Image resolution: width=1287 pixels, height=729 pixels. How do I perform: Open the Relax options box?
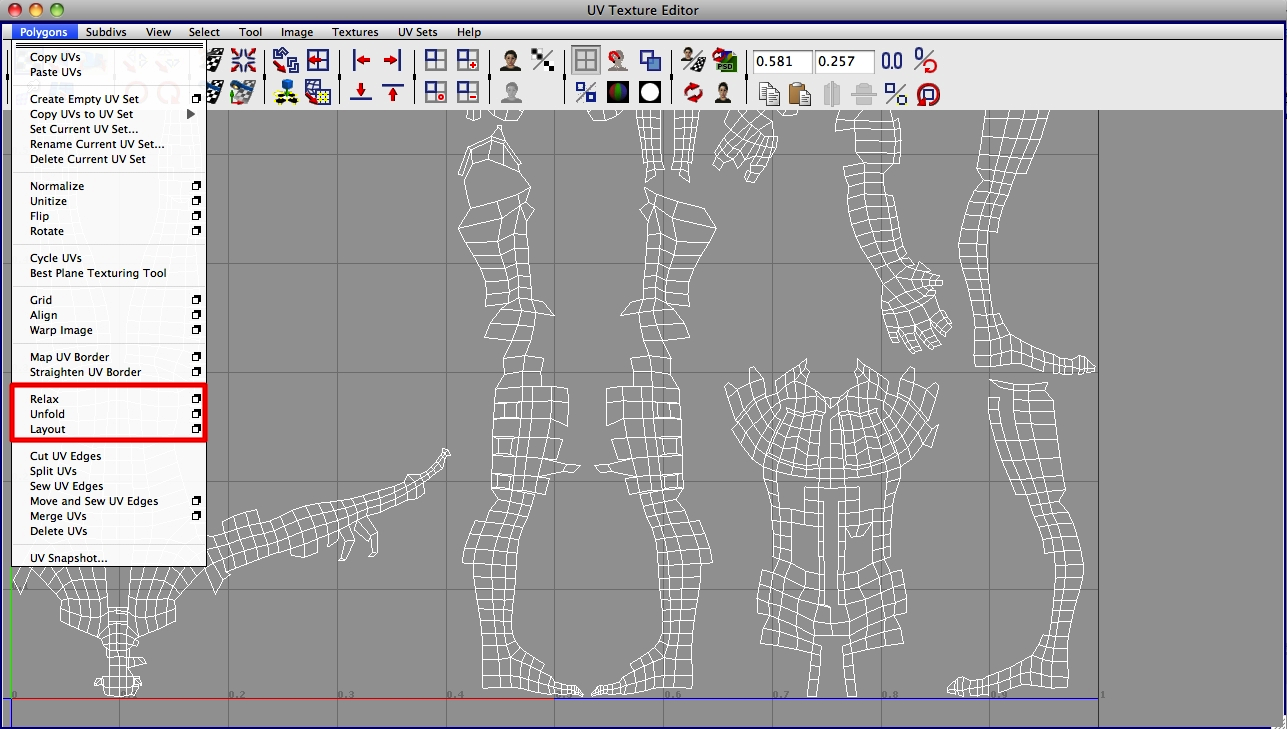196,398
